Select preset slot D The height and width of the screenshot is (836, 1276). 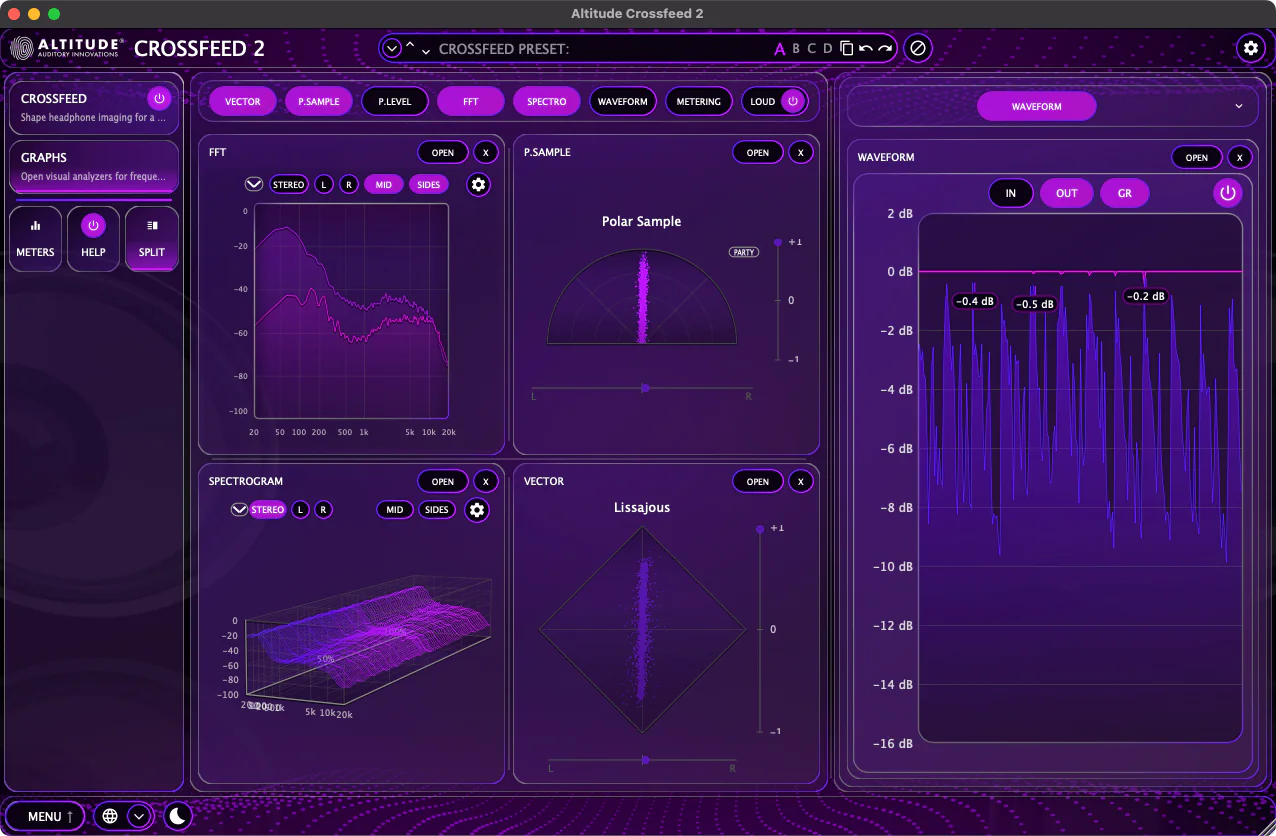click(828, 48)
